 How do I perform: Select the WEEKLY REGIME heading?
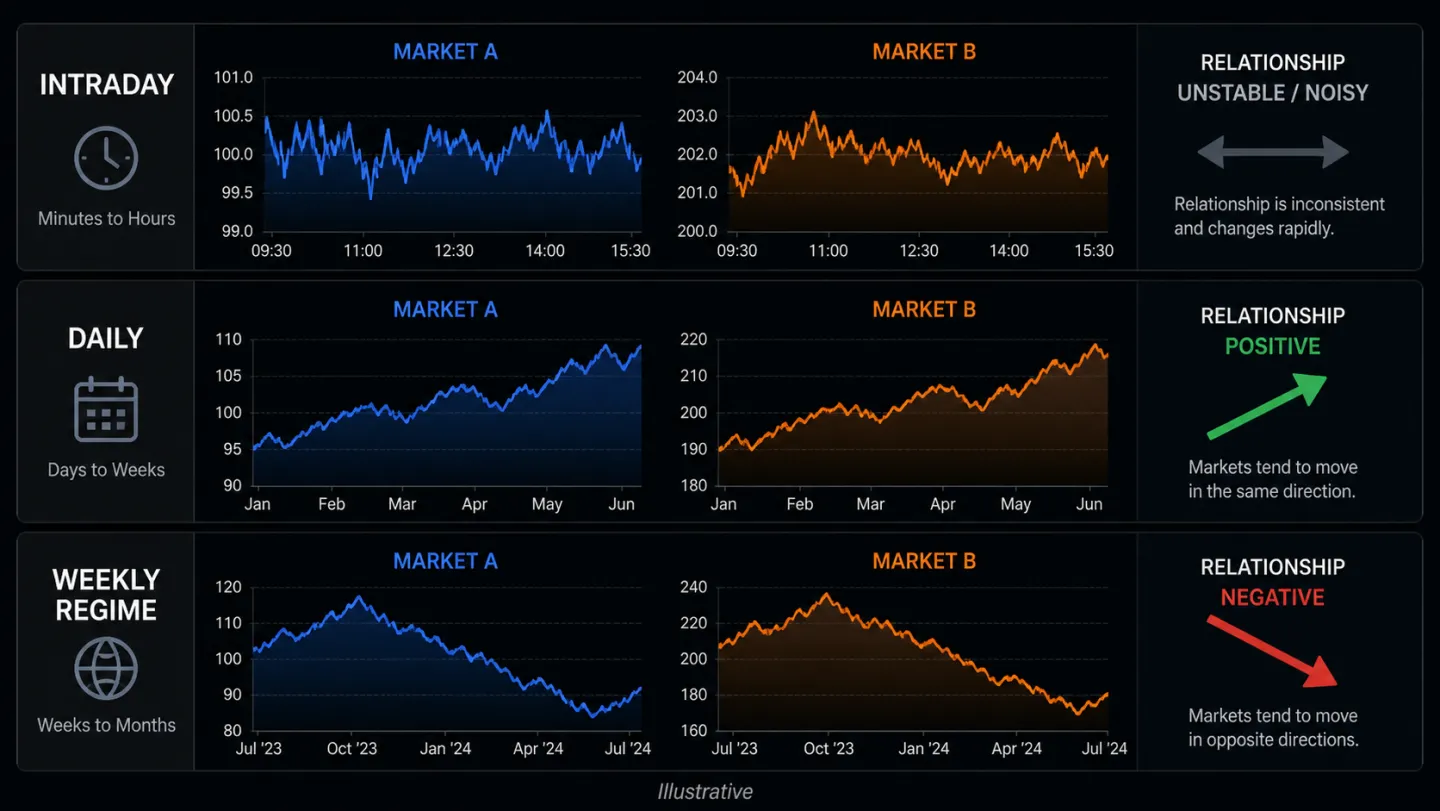[x=106, y=595]
